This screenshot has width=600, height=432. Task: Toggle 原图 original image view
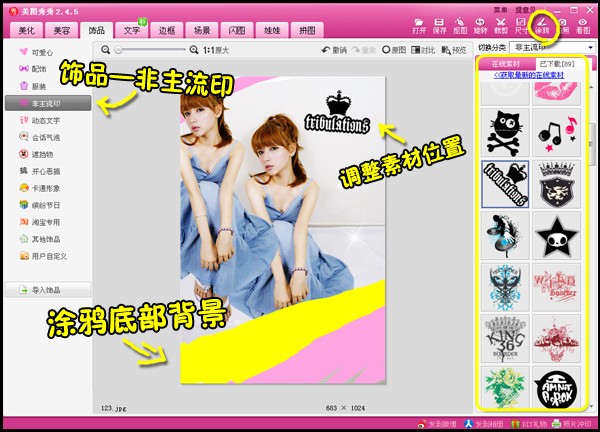pos(393,49)
